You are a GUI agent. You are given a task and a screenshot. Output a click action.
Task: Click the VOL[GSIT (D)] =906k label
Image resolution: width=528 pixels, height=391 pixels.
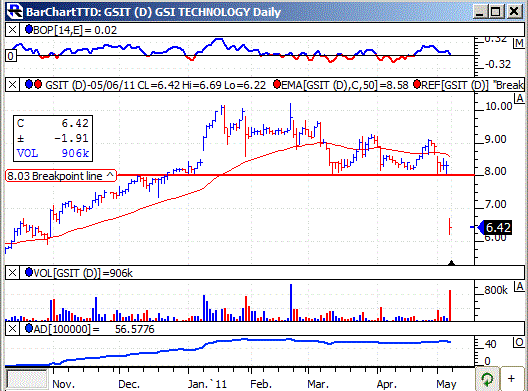coord(83,273)
